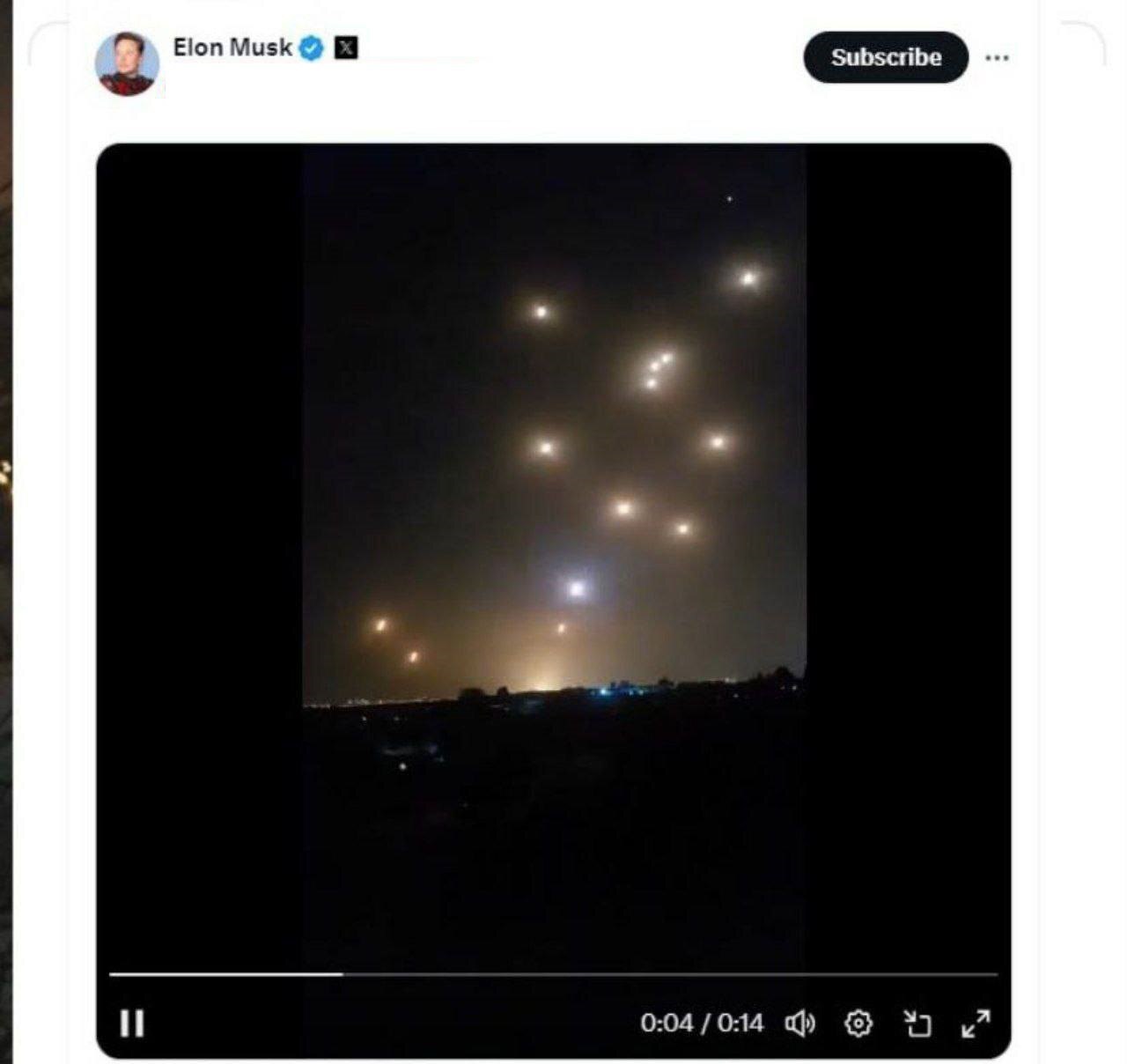
Task: Click the glowing horizon in the video
Action: point(539,683)
